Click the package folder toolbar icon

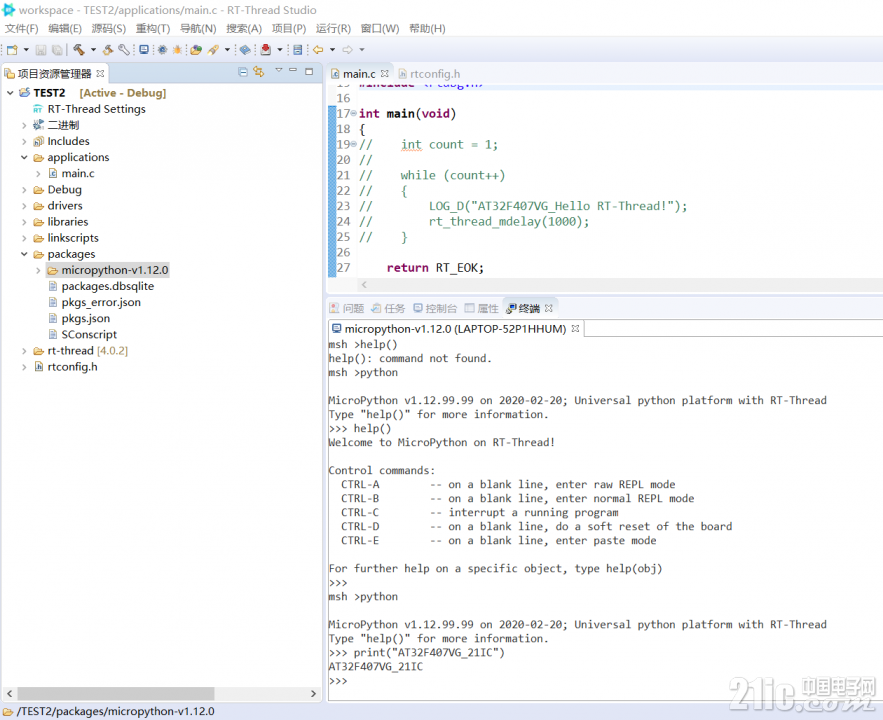(x=196, y=50)
